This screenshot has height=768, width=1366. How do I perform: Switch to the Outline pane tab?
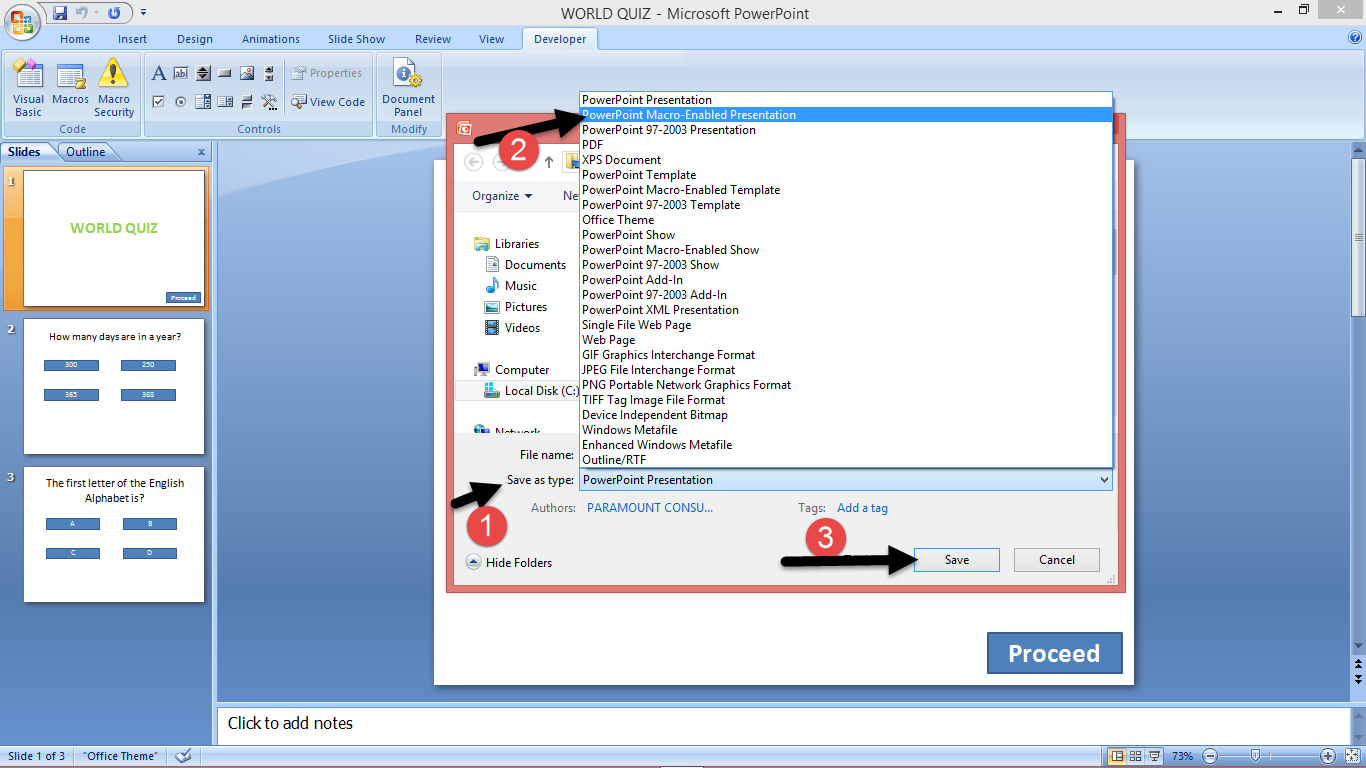click(x=86, y=152)
